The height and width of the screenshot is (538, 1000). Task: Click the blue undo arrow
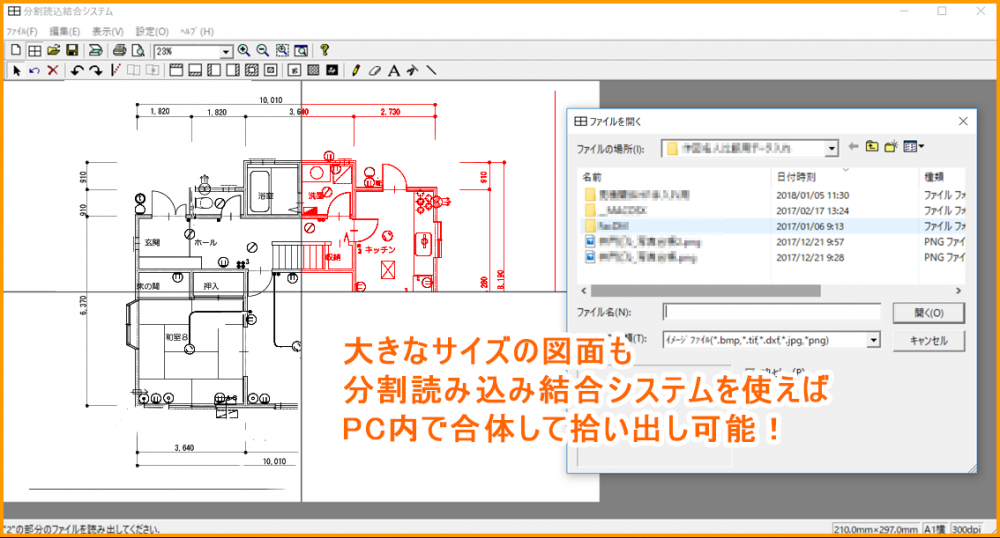pyautogui.click(x=34, y=70)
